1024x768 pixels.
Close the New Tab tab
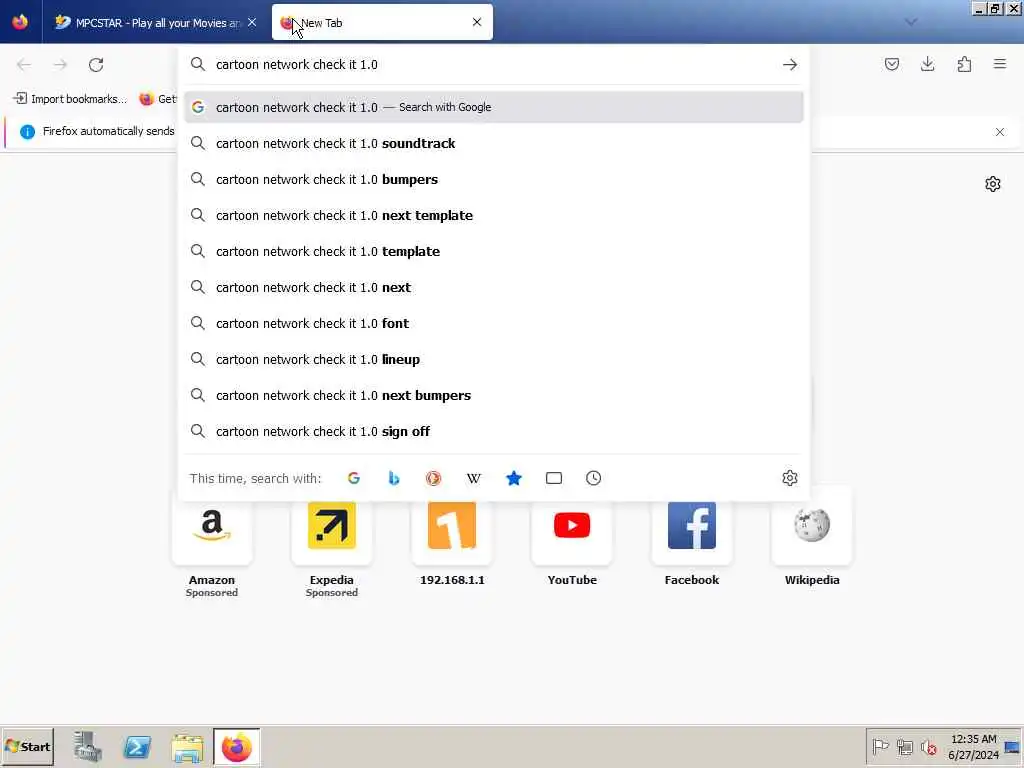(477, 22)
